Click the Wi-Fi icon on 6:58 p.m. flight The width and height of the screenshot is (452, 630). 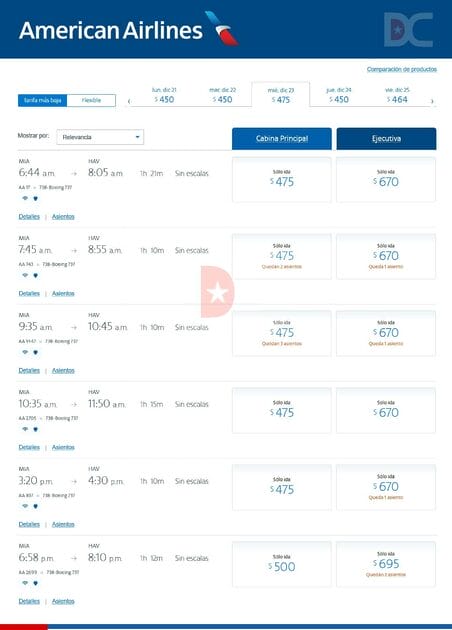25,583
